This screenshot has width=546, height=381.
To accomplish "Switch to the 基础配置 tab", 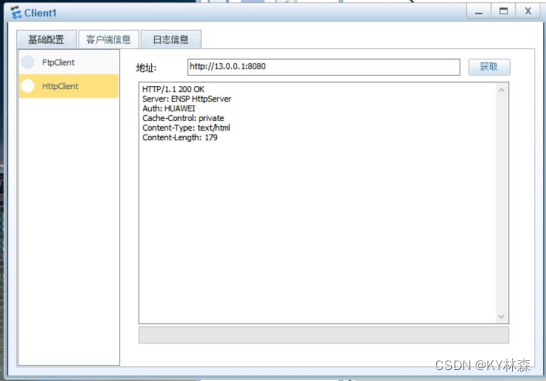I will [x=46, y=39].
